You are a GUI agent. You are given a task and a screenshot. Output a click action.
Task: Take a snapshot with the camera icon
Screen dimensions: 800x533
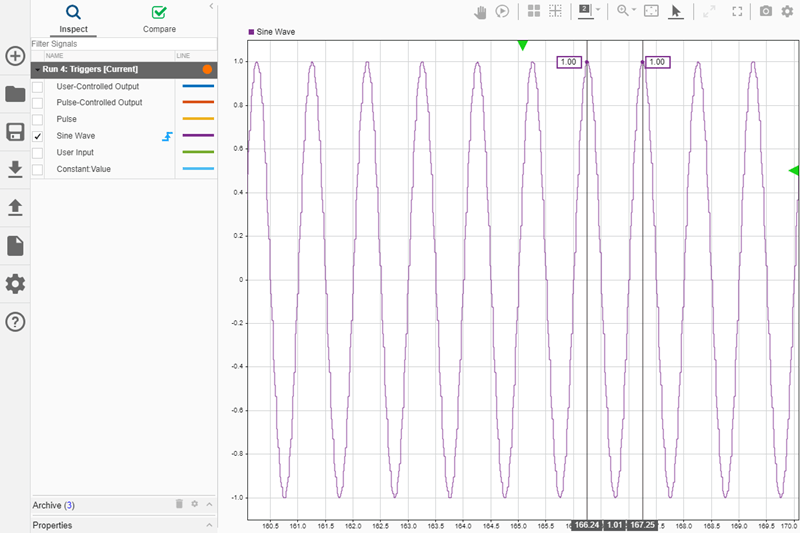pos(766,11)
